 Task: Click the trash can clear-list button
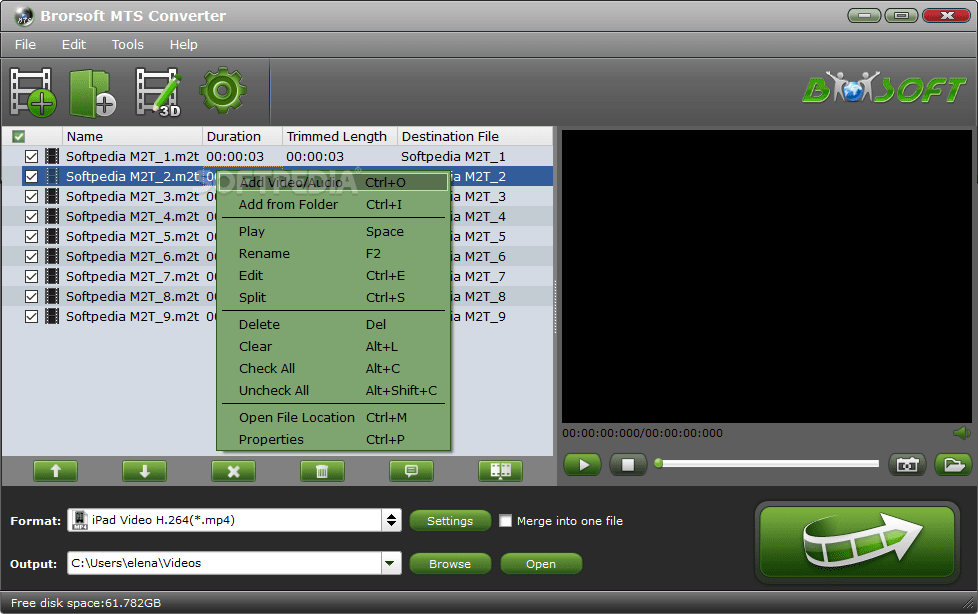pyautogui.click(x=322, y=471)
